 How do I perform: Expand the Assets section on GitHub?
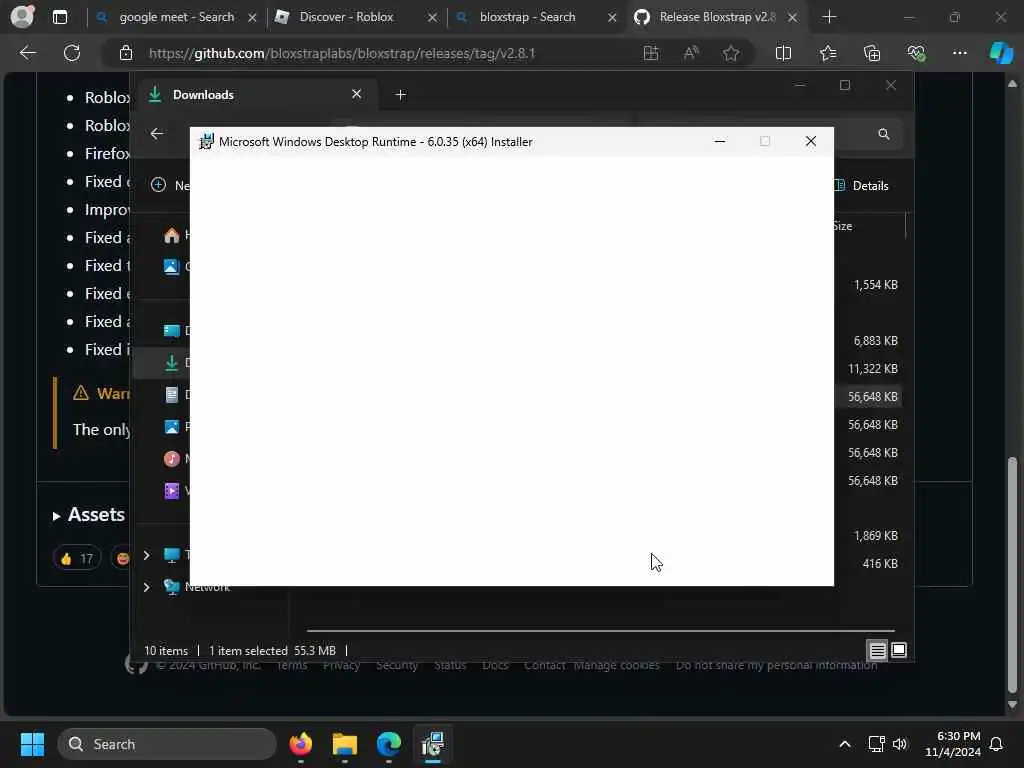tap(89, 515)
